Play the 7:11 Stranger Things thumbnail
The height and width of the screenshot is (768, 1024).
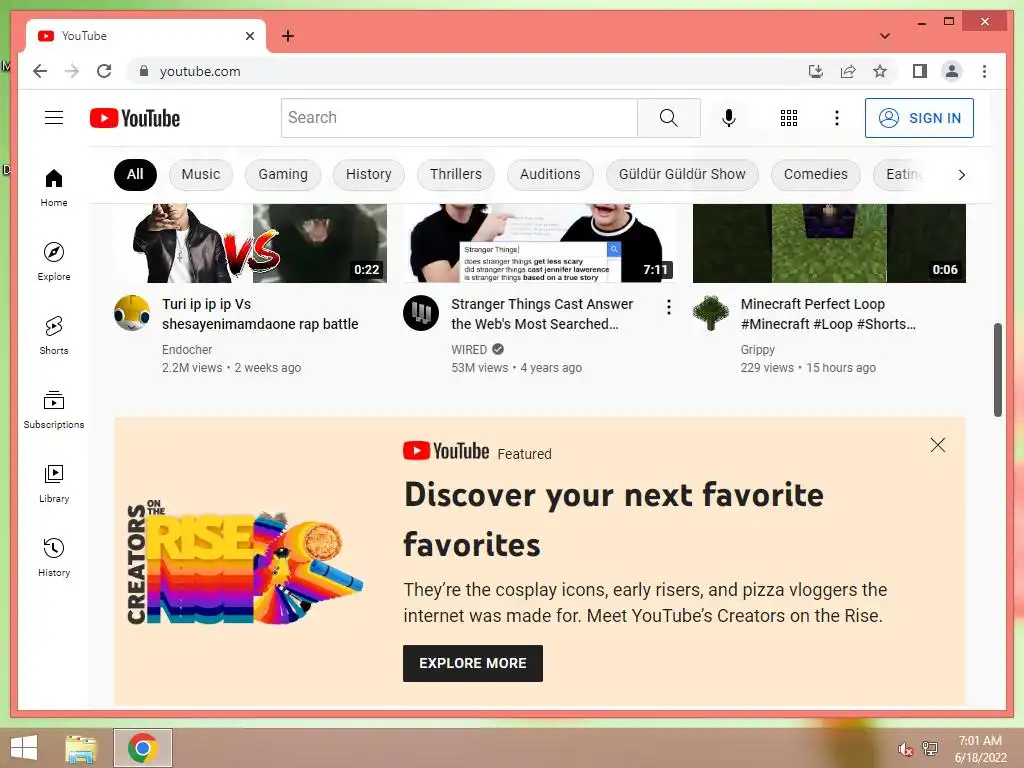click(x=540, y=243)
